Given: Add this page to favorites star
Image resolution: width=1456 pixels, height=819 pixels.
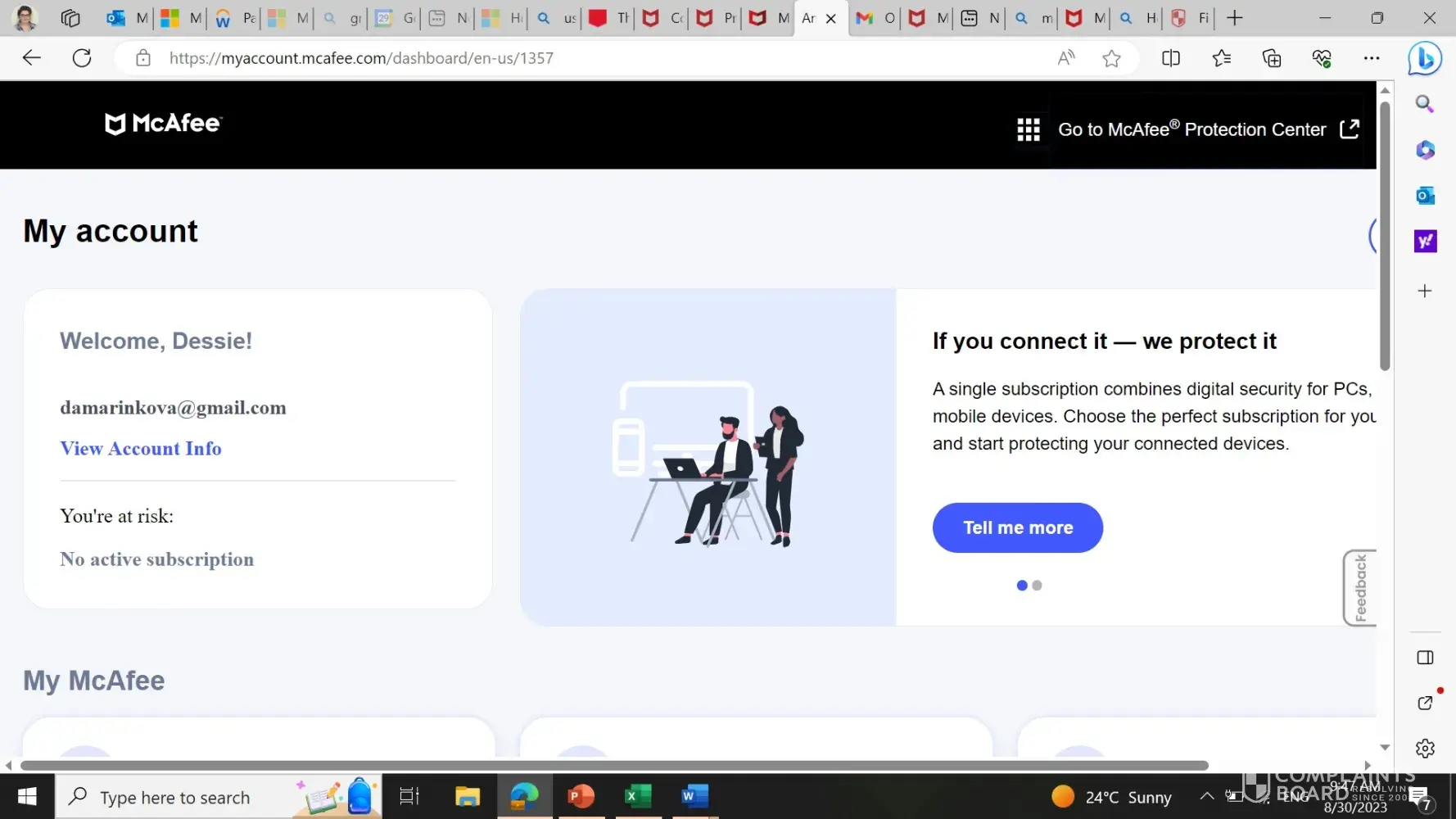Looking at the screenshot, I should (x=1111, y=58).
